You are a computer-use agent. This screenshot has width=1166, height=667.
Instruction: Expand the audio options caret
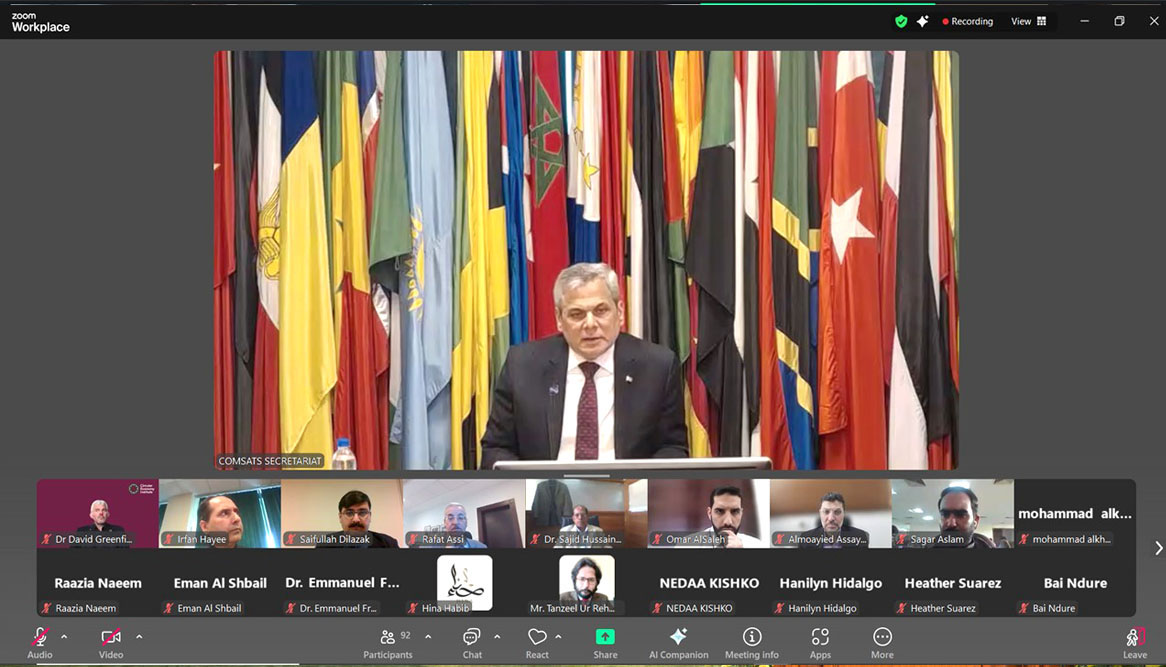pyautogui.click(x=64, y=637)
